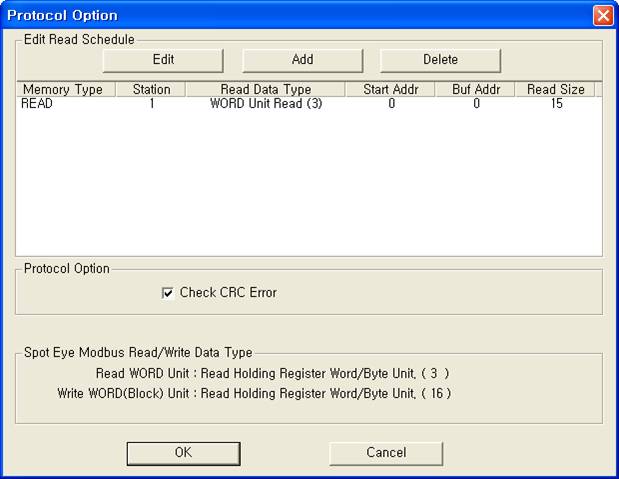Select the Read Data Type column header
The height and width of the screenshot is (479, 619).
265,90
